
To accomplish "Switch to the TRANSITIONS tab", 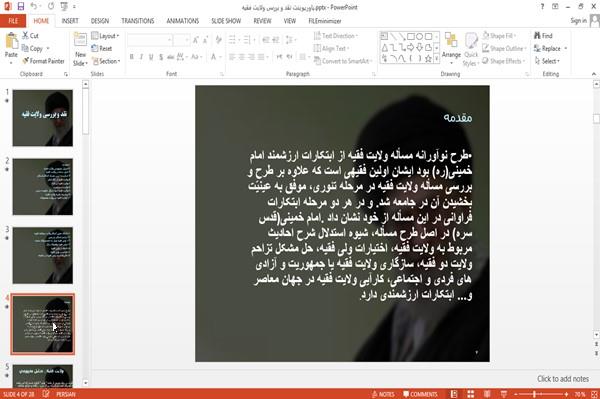I will pos(138,21).
